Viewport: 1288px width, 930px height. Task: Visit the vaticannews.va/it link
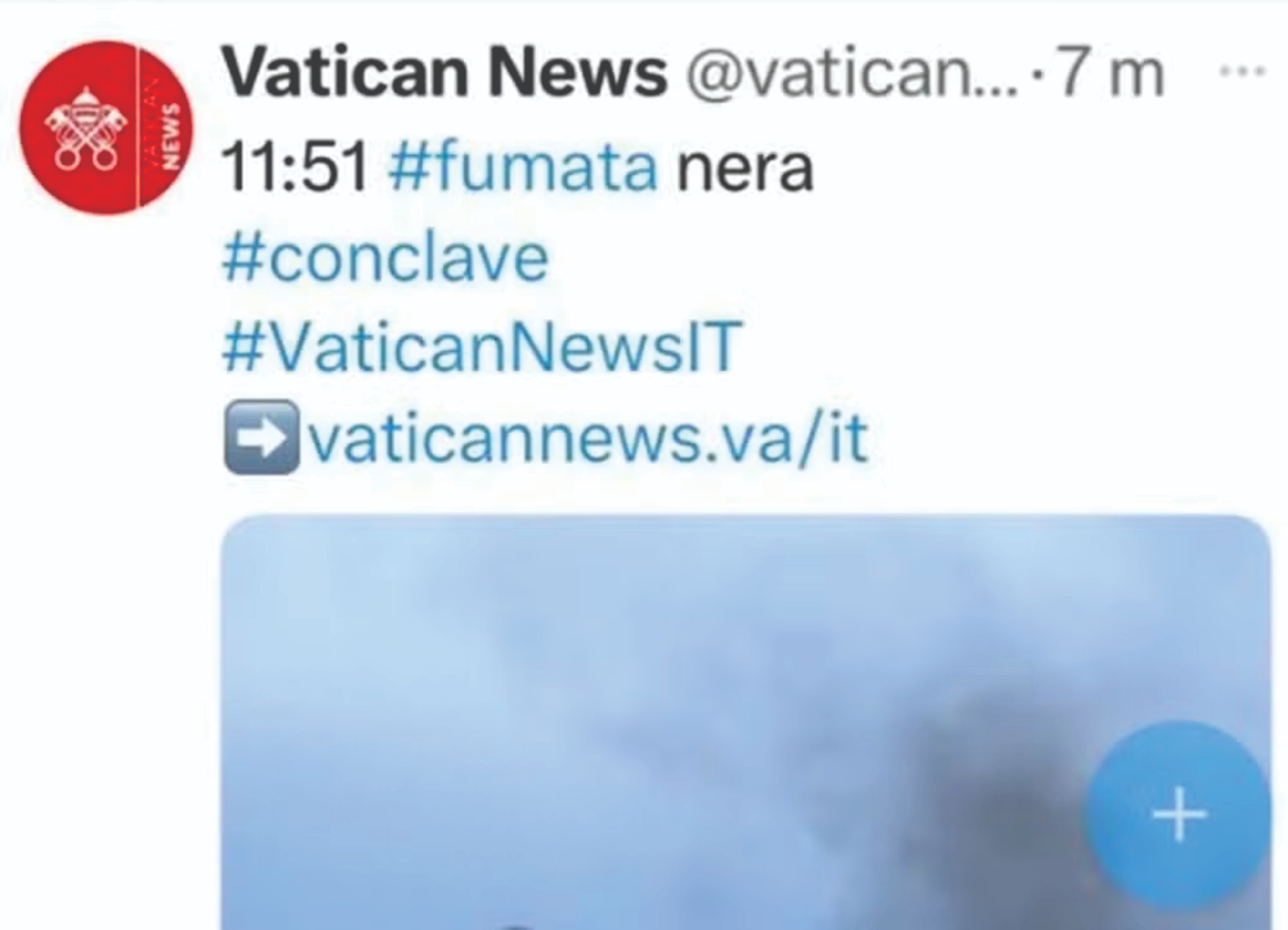pos(588,437)
